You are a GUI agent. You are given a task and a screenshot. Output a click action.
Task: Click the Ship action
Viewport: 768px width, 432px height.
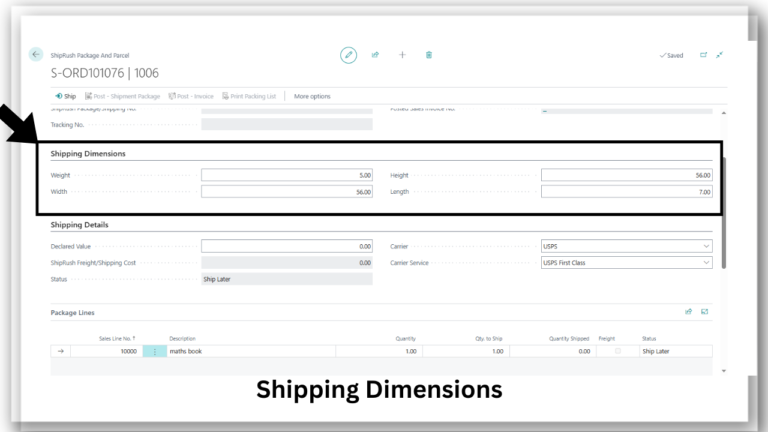coord(66,96)
